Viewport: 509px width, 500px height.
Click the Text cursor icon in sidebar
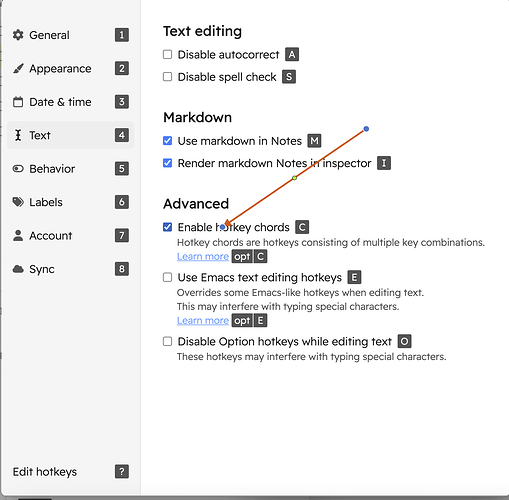pos(18,135)
